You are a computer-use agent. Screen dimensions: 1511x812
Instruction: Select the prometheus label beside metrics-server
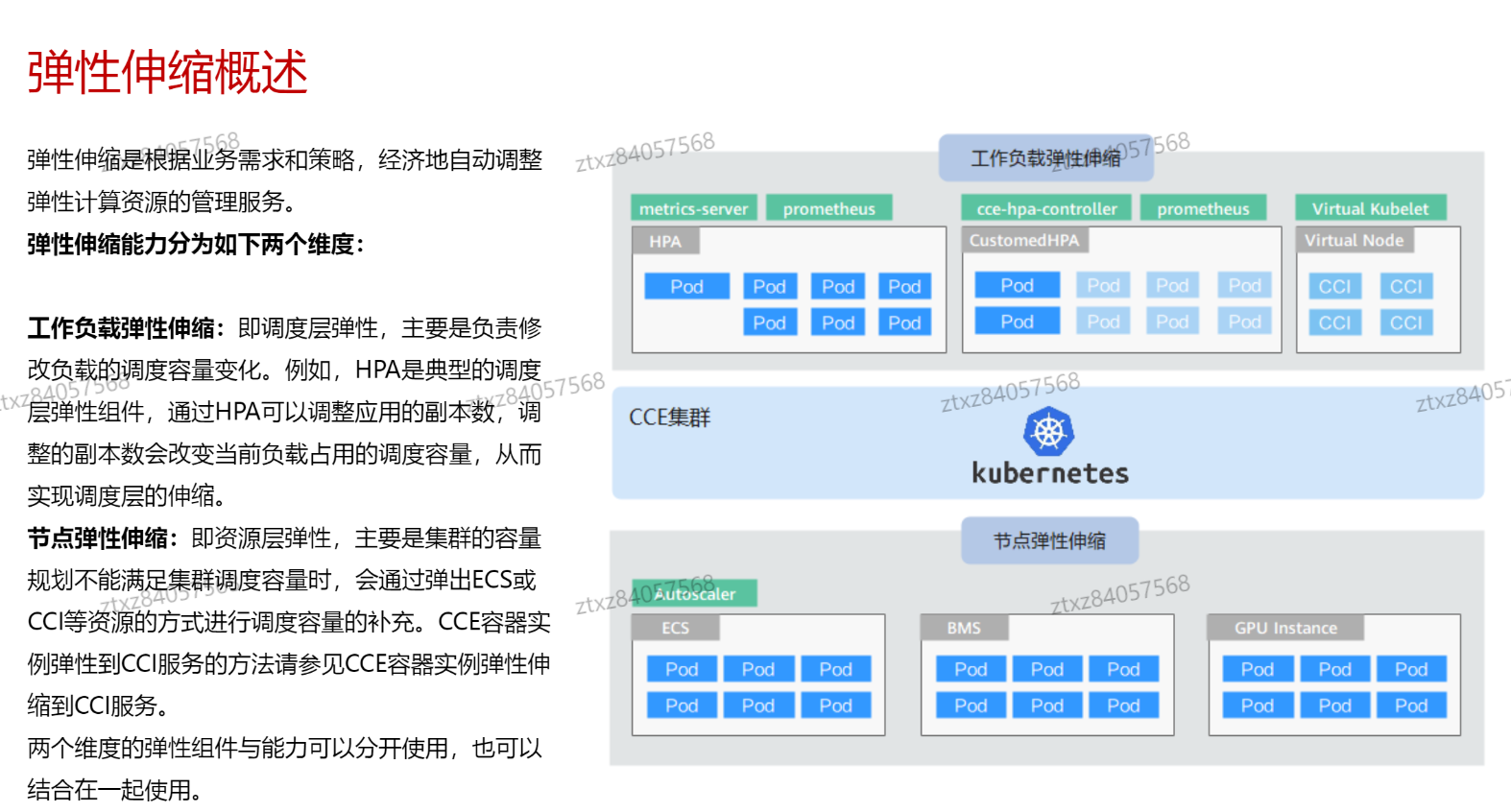pos(828,208)
